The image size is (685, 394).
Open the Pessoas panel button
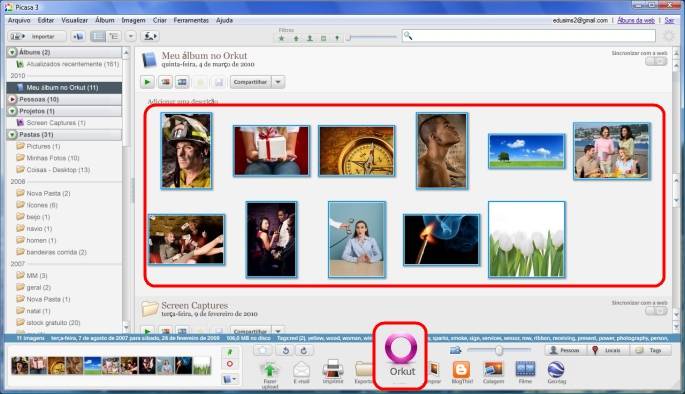tap(565, 350)
